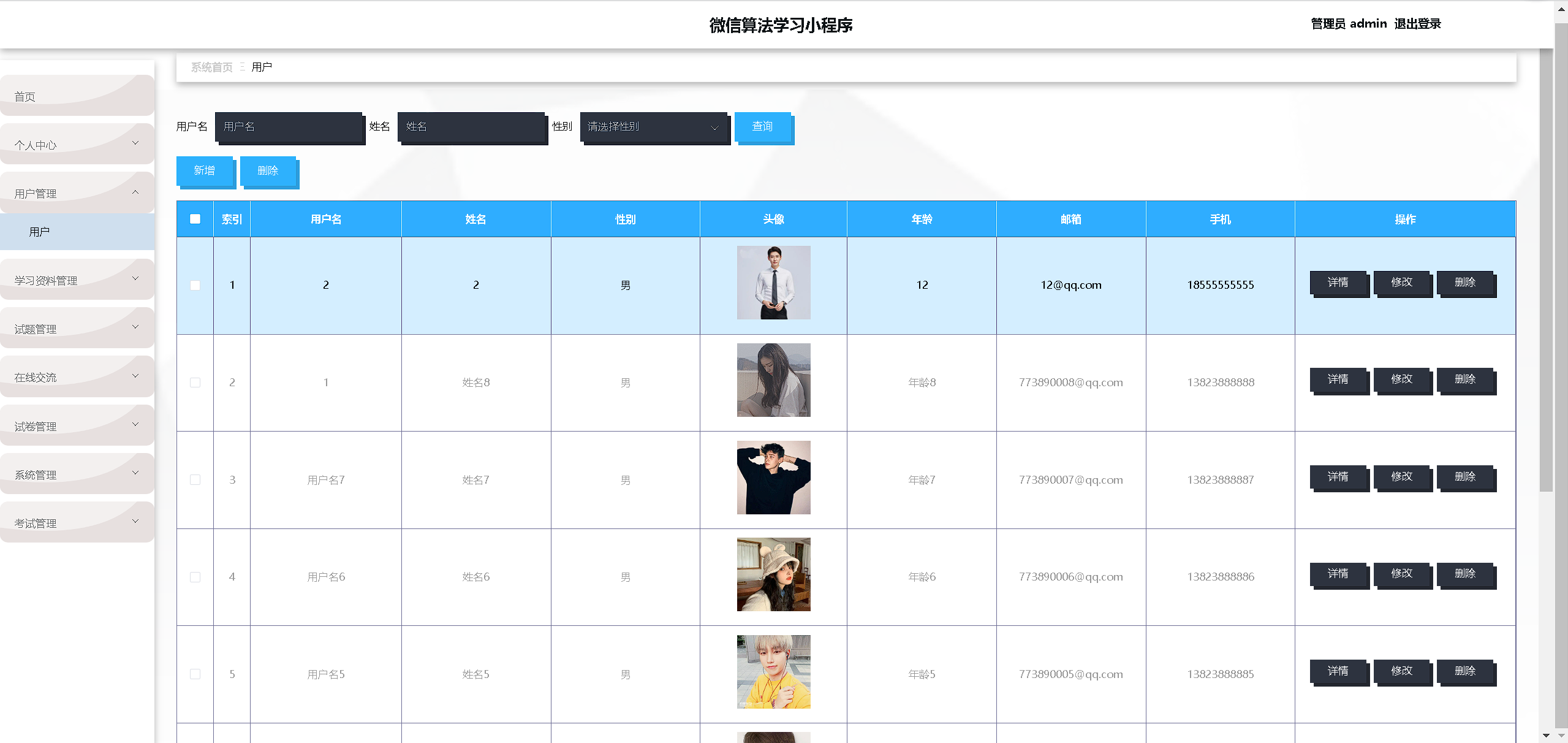Expand the 学习资料管理 sidebar menu
The height and width of the screenshot is (743, 1568).
[77, 280]
